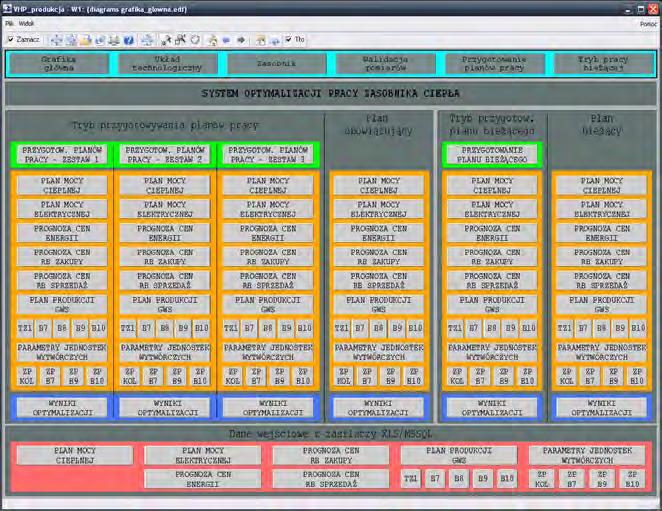Open the Pomoc menu
This screenshot has height=511, width=662.
[x=648, y=24]
